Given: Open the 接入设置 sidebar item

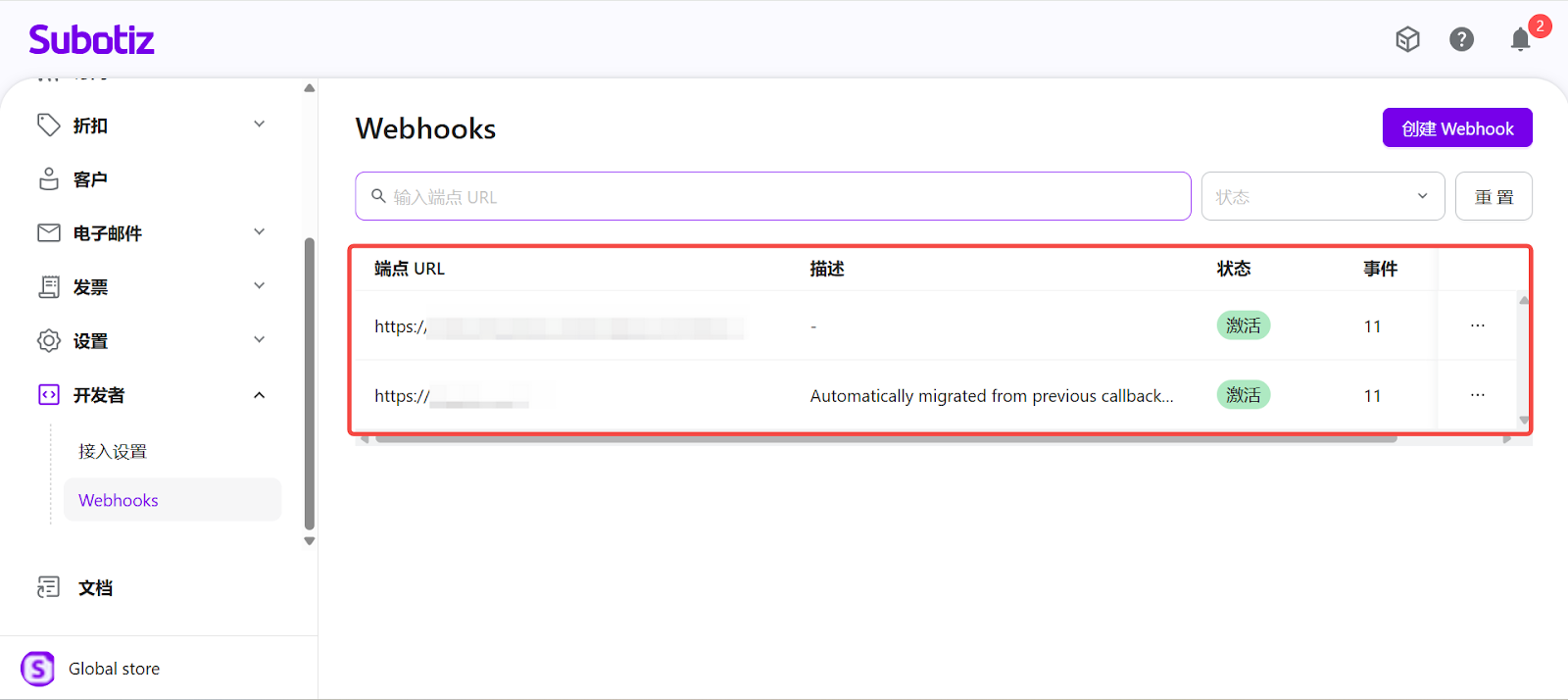Looking at the screenshot, I should [x=113, y=451].
